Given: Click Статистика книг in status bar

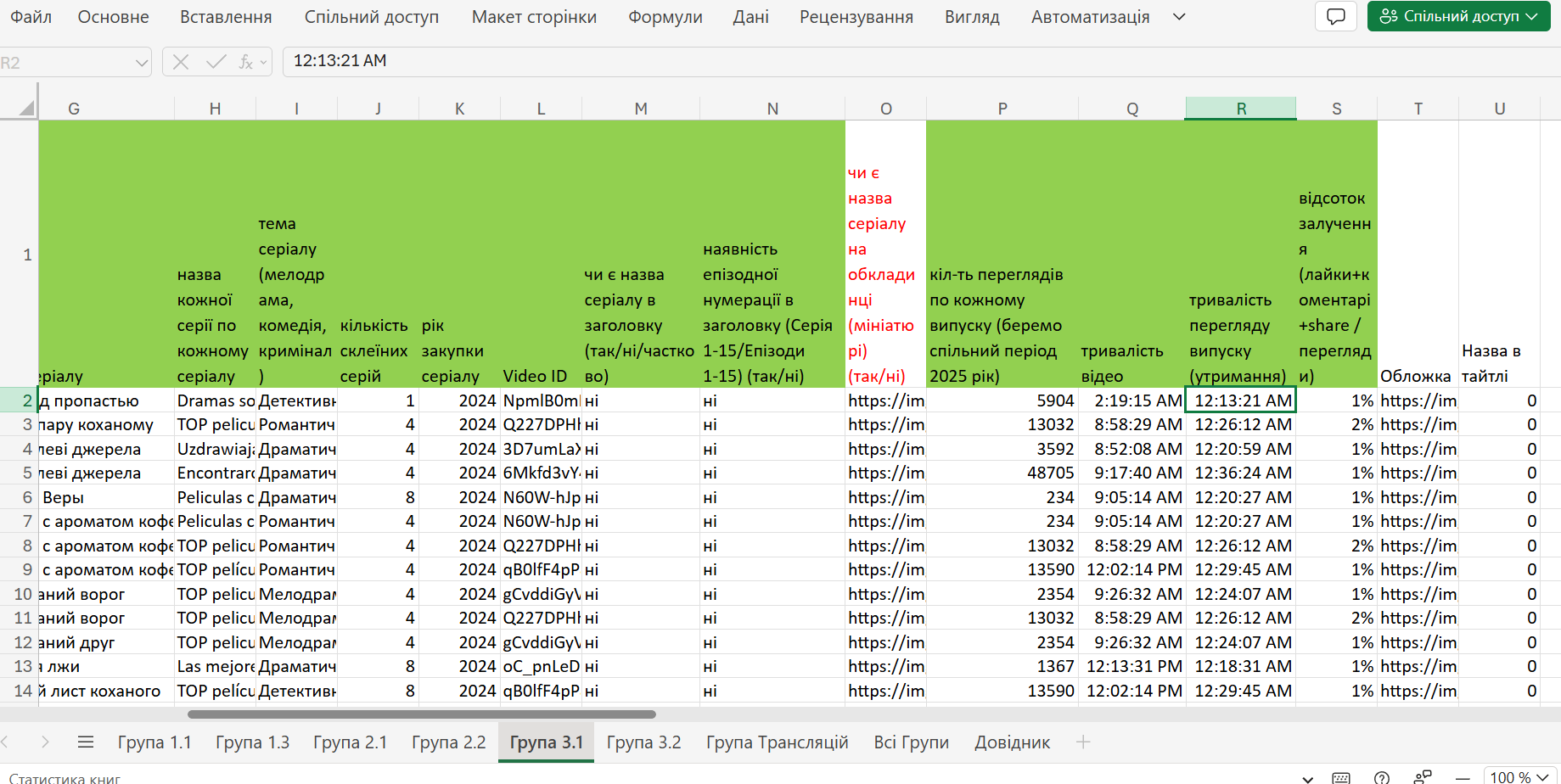Looking at the screenshot, I should (65, 778).
